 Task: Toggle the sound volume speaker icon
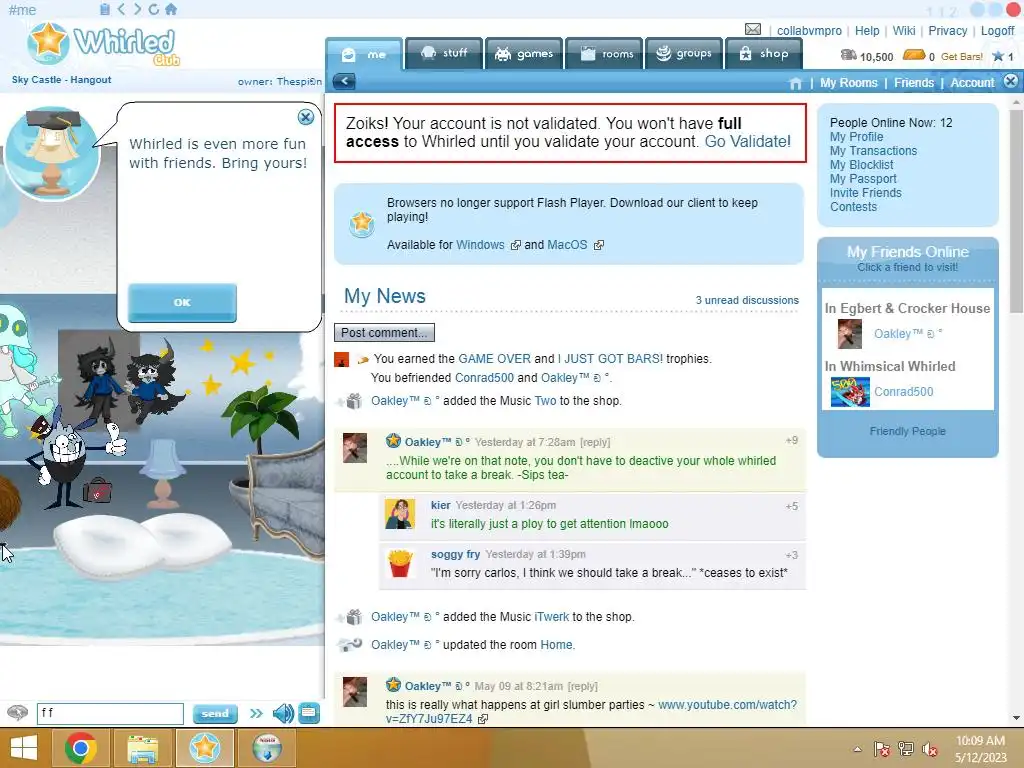(x=283, y=713)
